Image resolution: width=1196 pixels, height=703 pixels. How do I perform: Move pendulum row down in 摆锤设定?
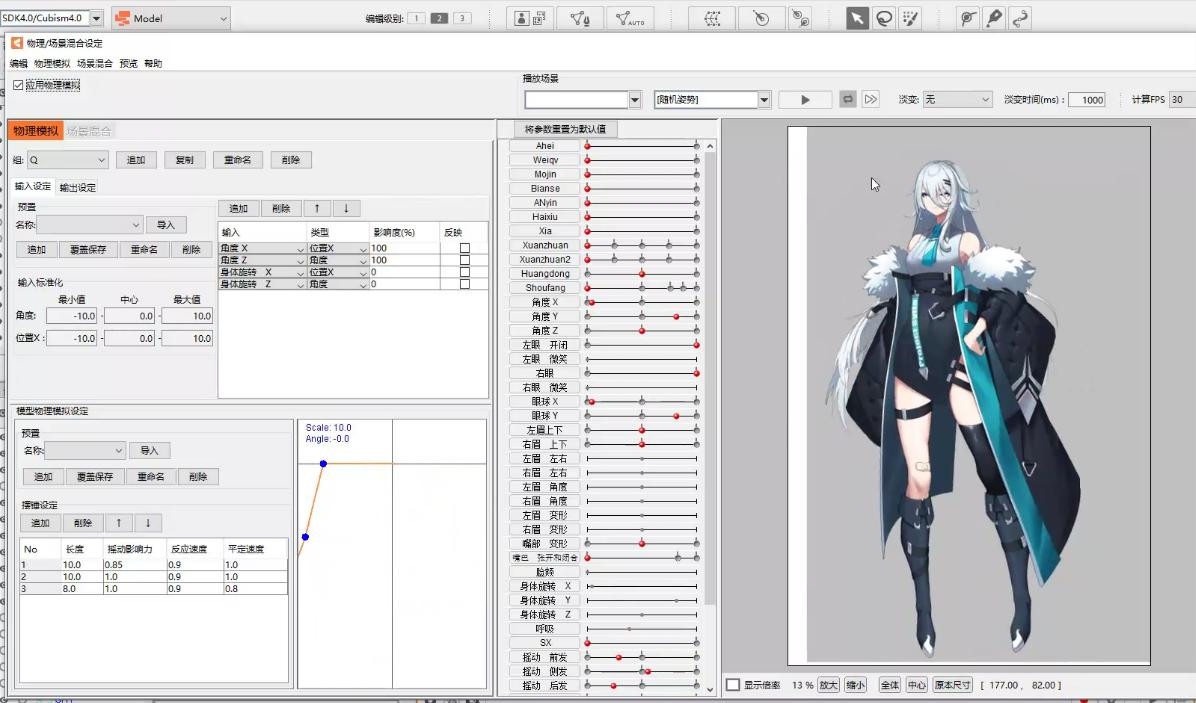(x=148, y=523)
